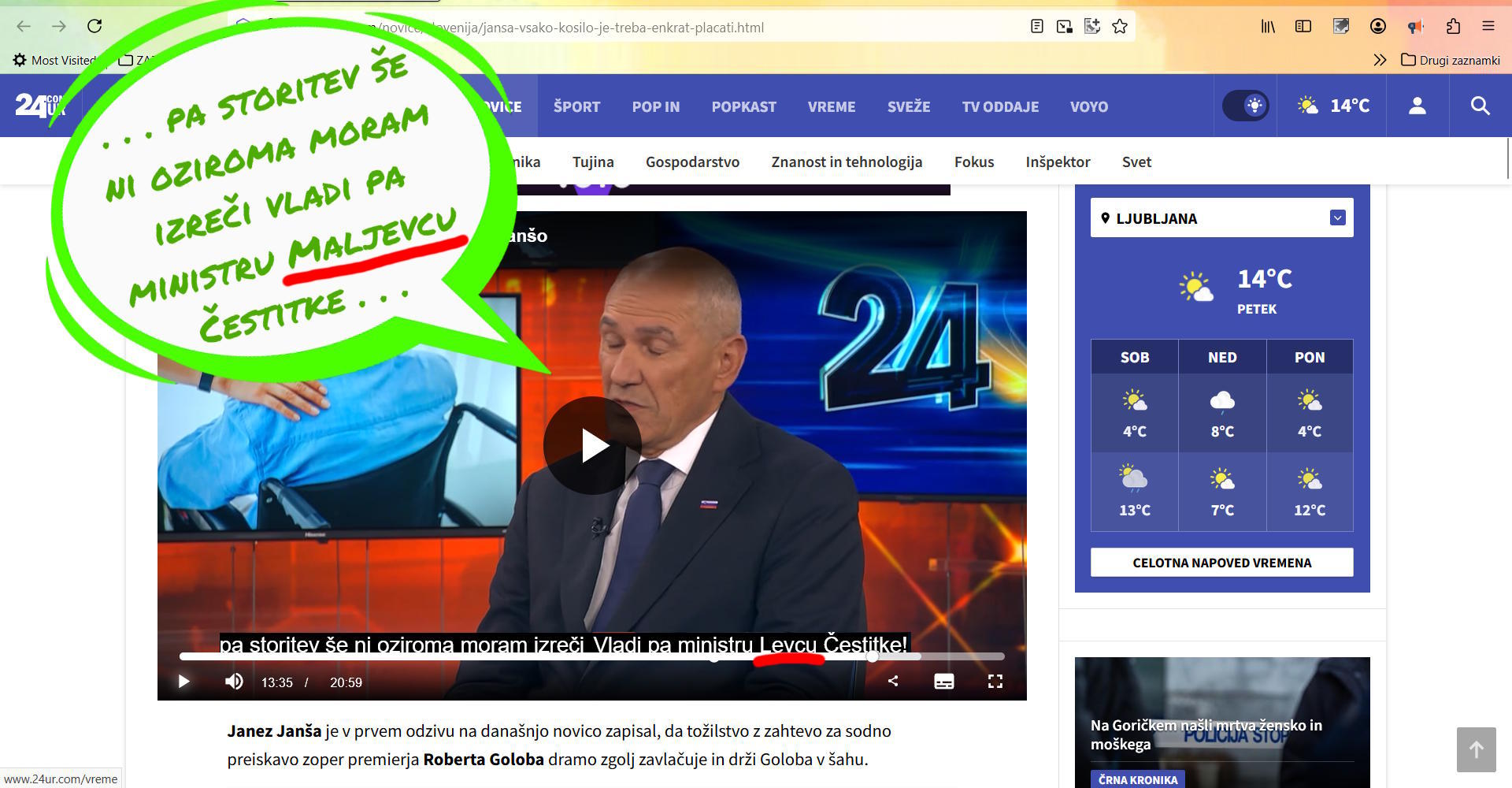Open the ŠPORT section in navigation

point(576,106)
